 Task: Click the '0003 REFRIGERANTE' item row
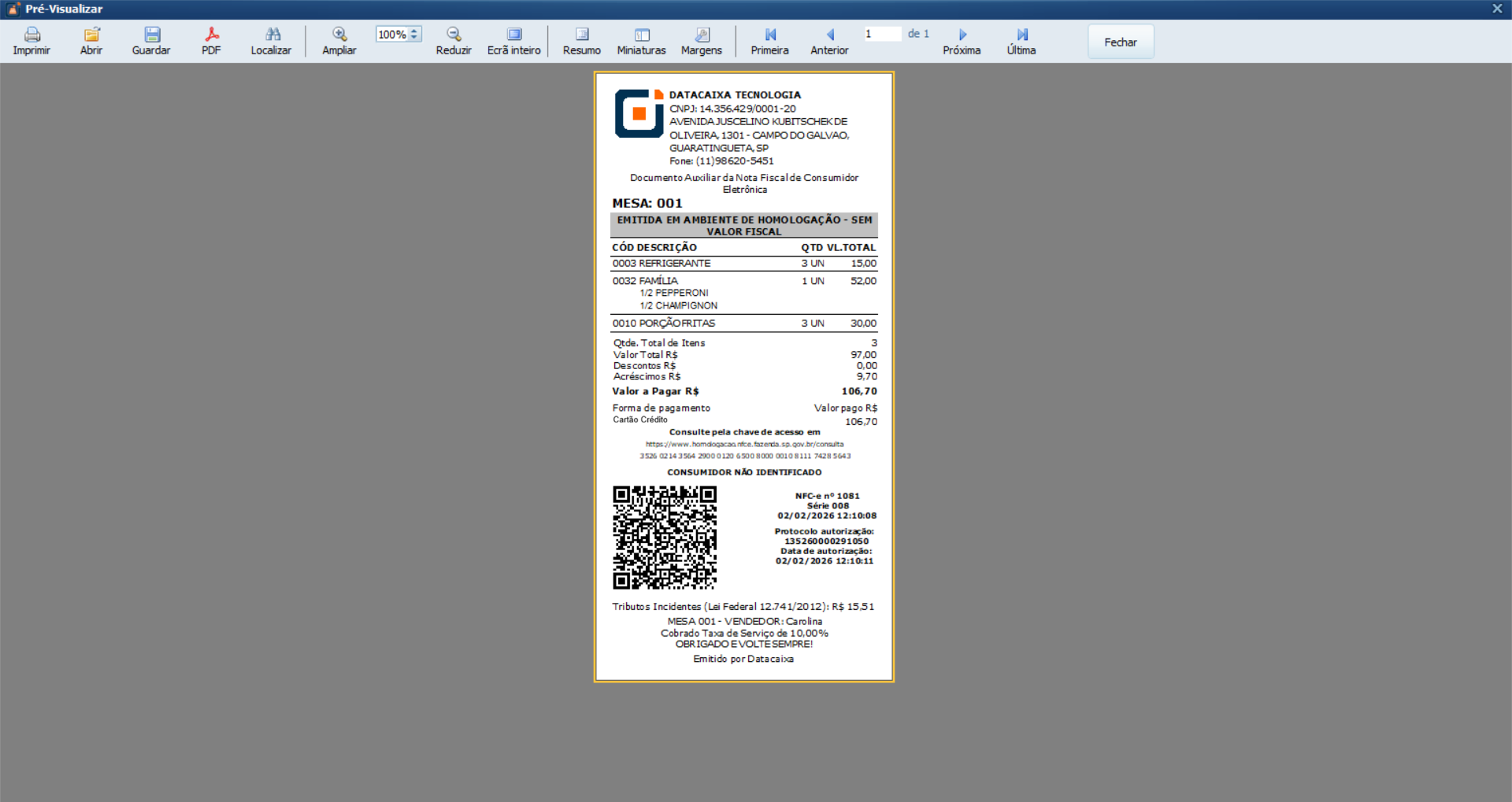(744, 264)
